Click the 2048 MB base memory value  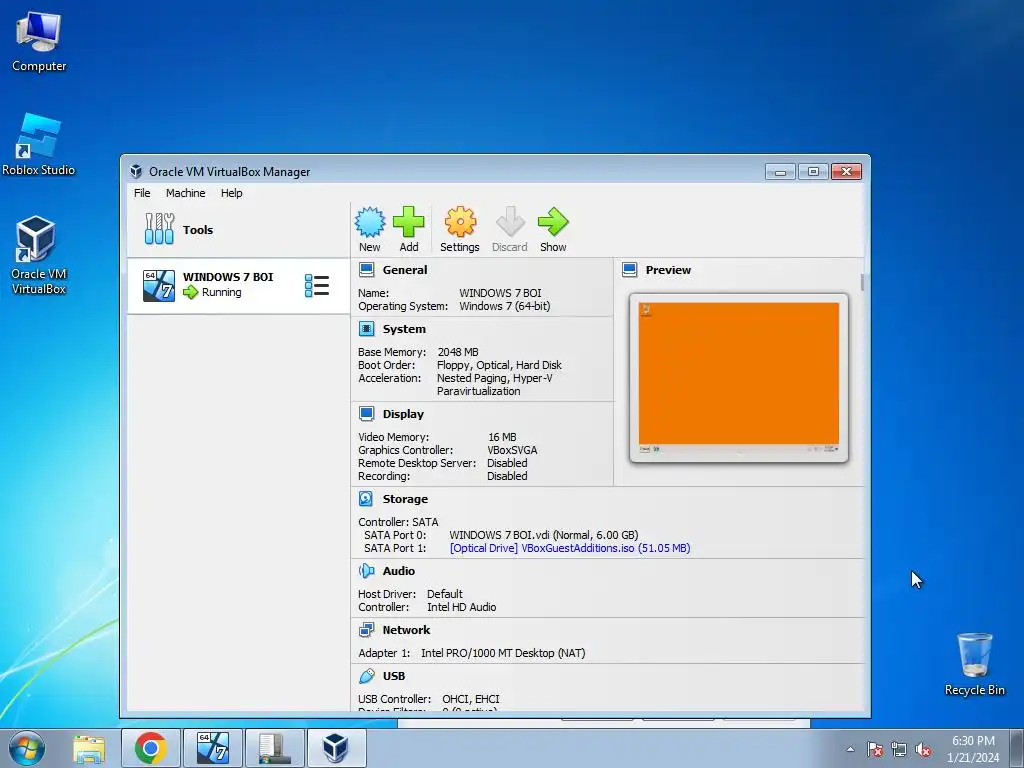click(x=458, y=352)
